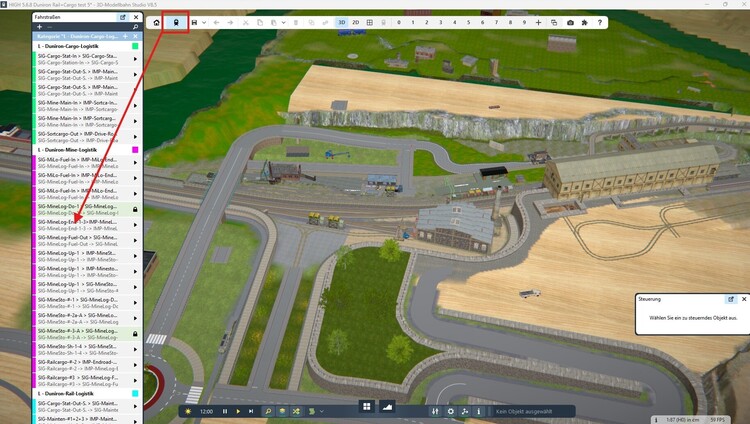Pause the simulation time
This screenshot has height=424, width=750.
tap(225, 410)
